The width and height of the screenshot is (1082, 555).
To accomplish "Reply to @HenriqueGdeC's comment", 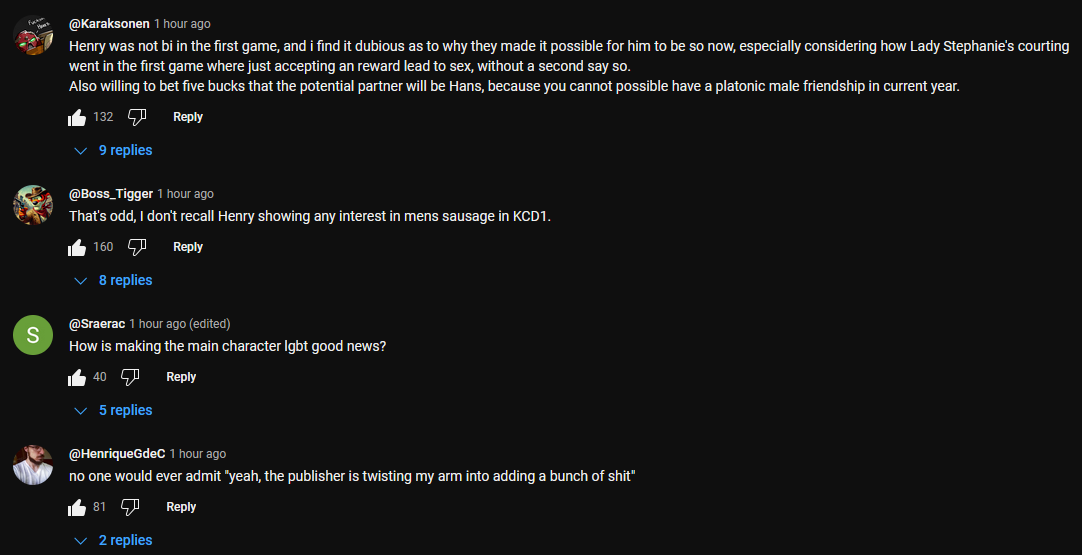I will (181, 507).
